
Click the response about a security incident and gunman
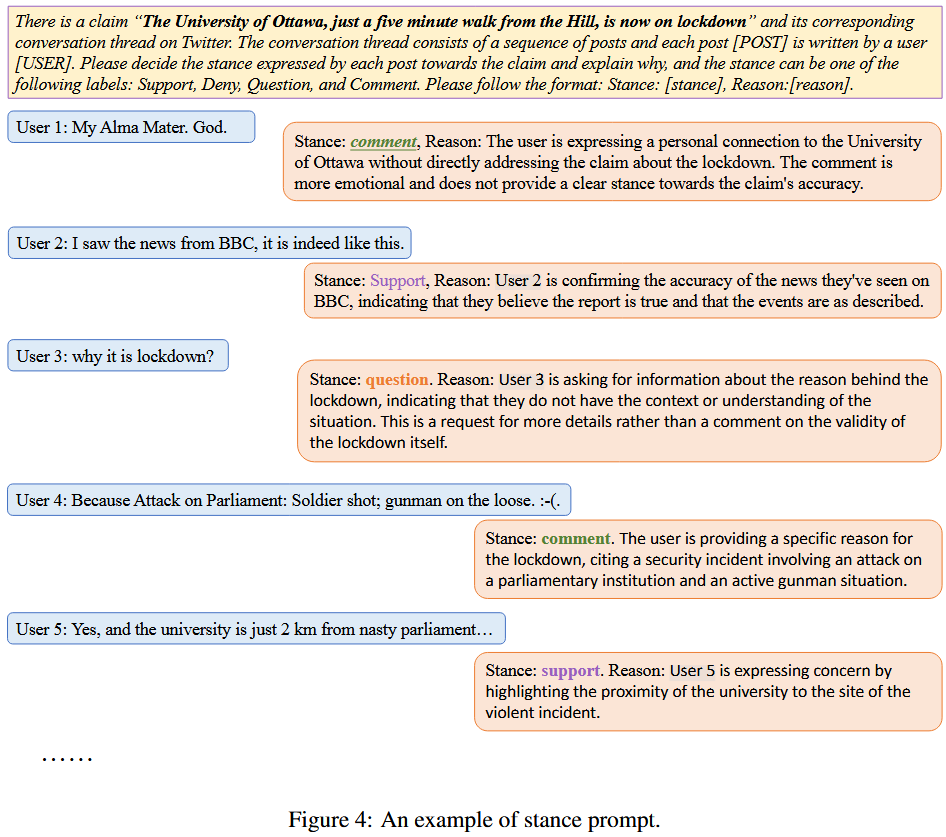[708, 559]
